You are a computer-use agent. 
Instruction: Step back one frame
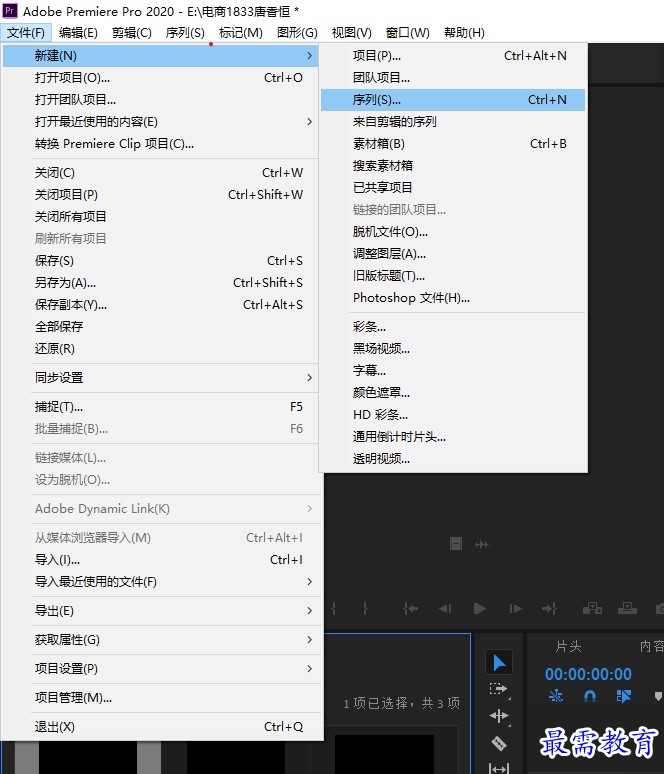[445, 609]
